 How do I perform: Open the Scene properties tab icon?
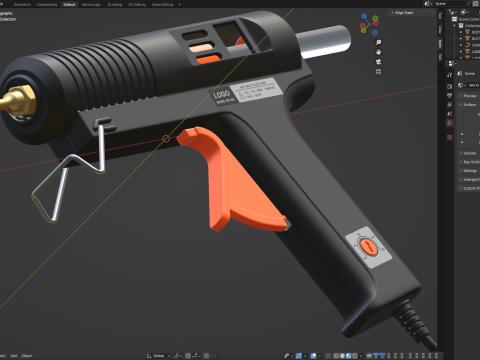449,114
